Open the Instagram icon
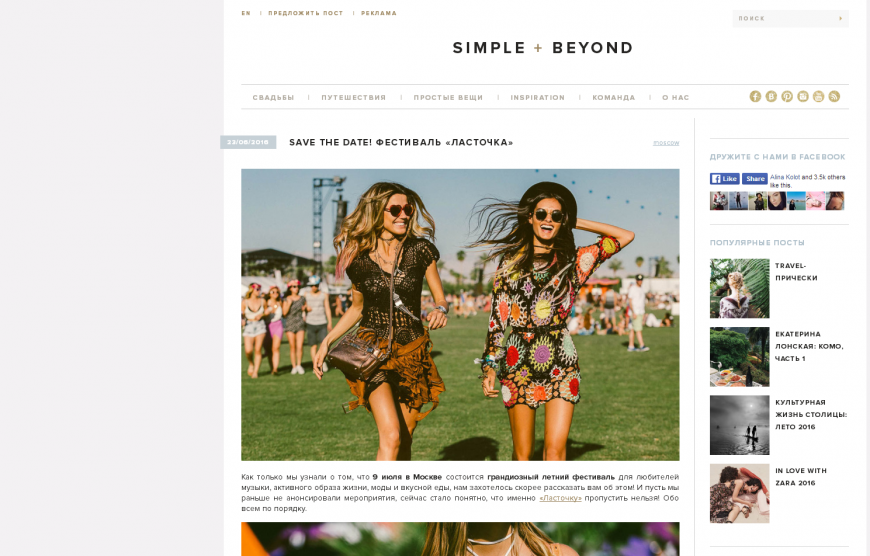Screen dimensions: 870x556 [803, 97]
